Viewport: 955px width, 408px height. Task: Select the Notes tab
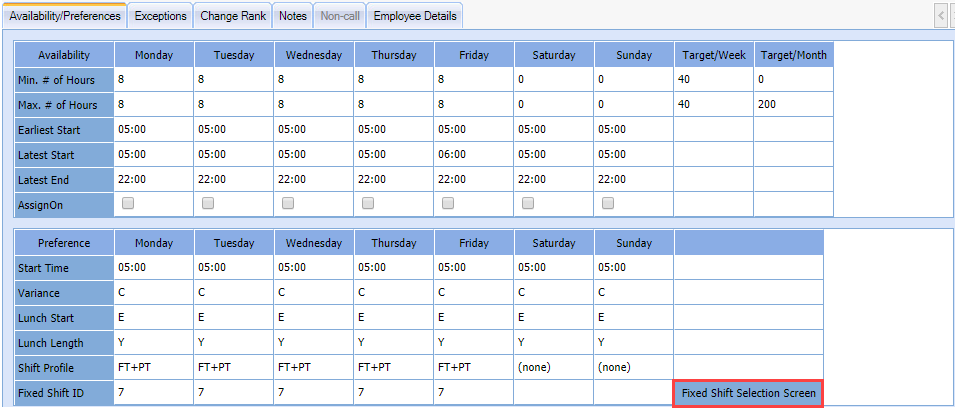click(x=293, y=16)
